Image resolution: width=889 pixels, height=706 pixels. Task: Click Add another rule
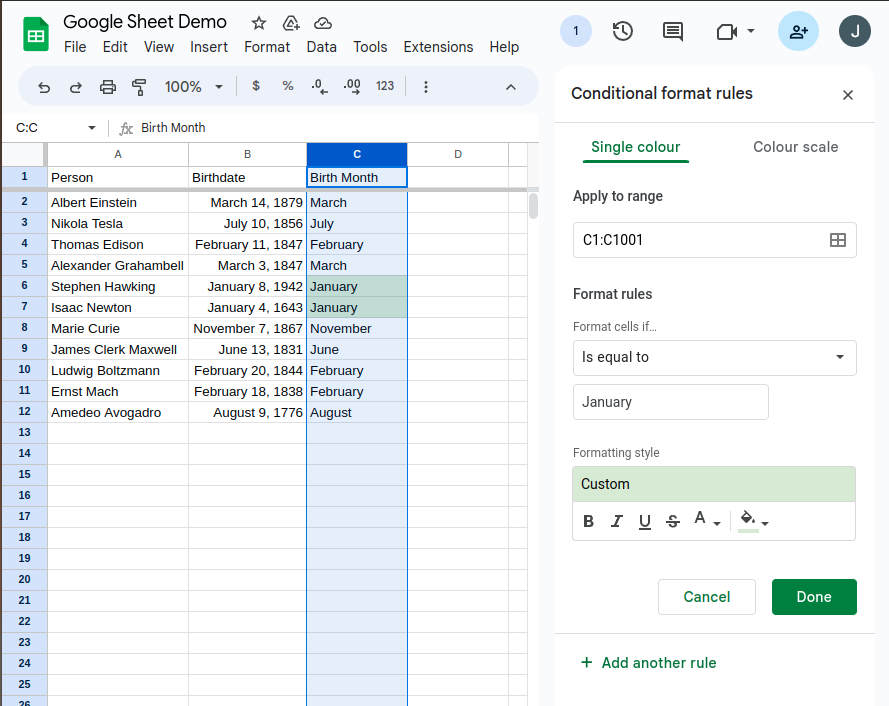(x=649, y=663)
